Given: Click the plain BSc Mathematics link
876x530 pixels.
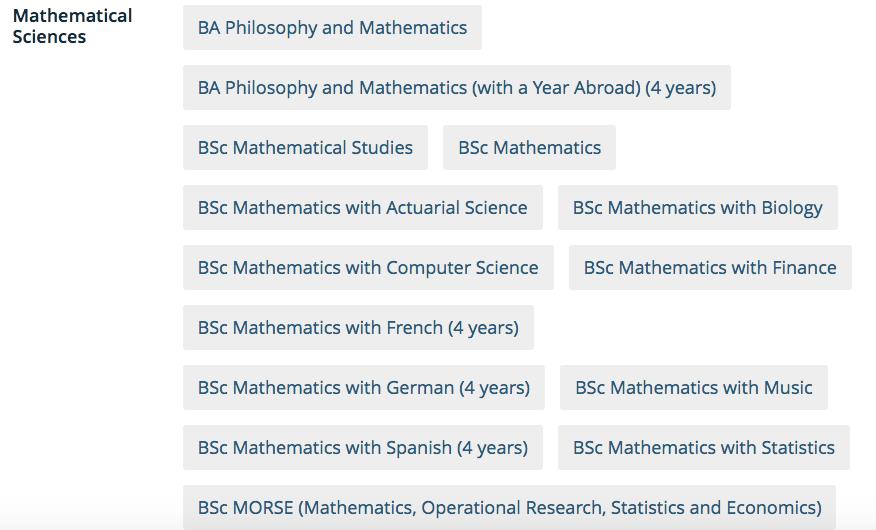Looking at the screenshot, I should (529, 148).
